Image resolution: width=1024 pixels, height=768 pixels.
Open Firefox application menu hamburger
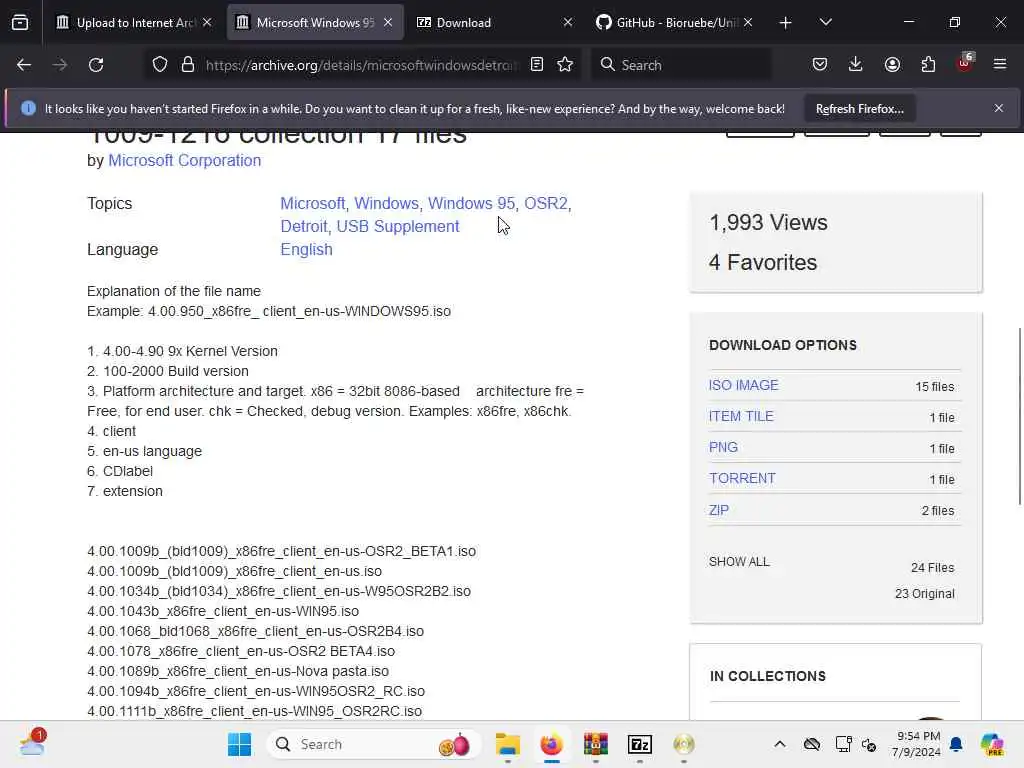click(x=1000, y=65)
